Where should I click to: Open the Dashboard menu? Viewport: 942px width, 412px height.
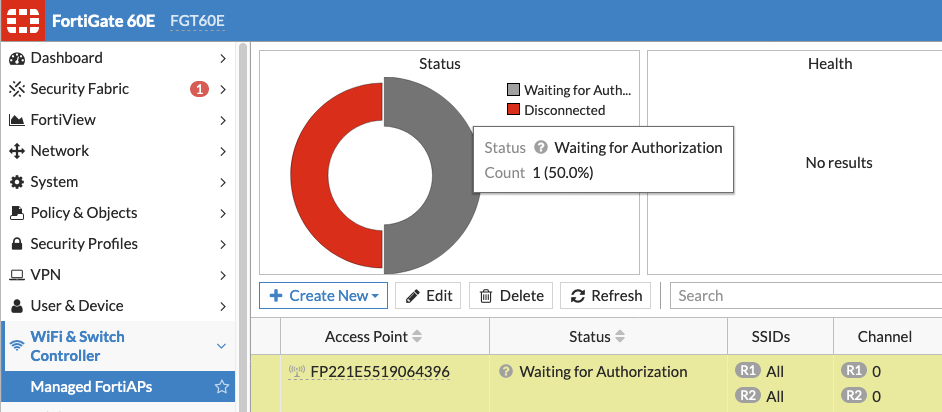pos(119,58)
